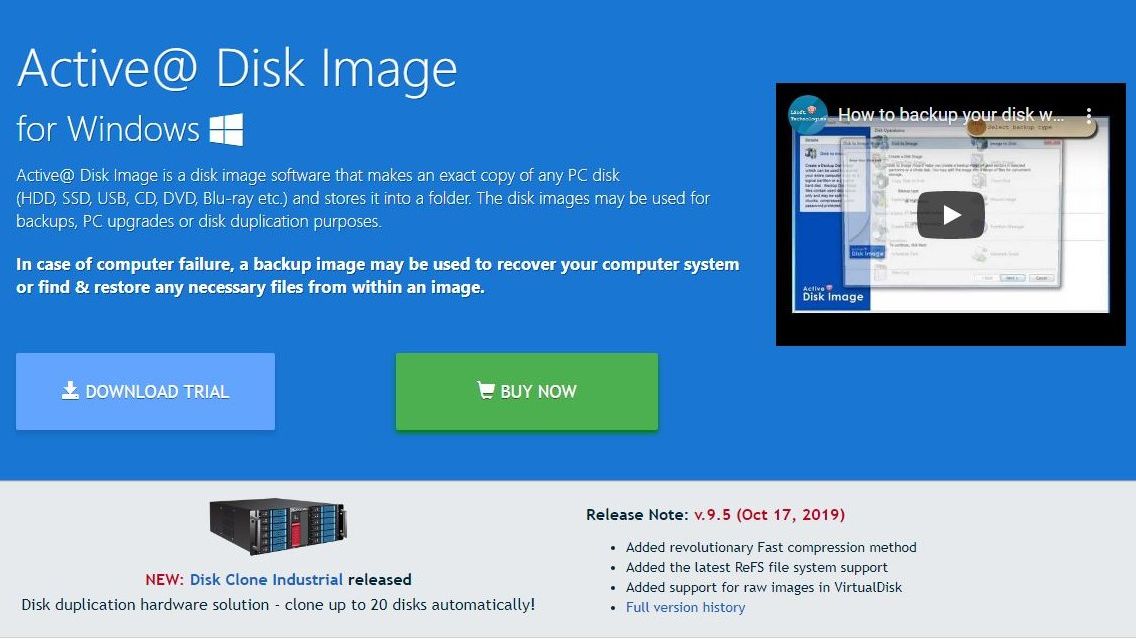Click the shopping cart icon
This screenshot has height=639, width=1136.
486,390
